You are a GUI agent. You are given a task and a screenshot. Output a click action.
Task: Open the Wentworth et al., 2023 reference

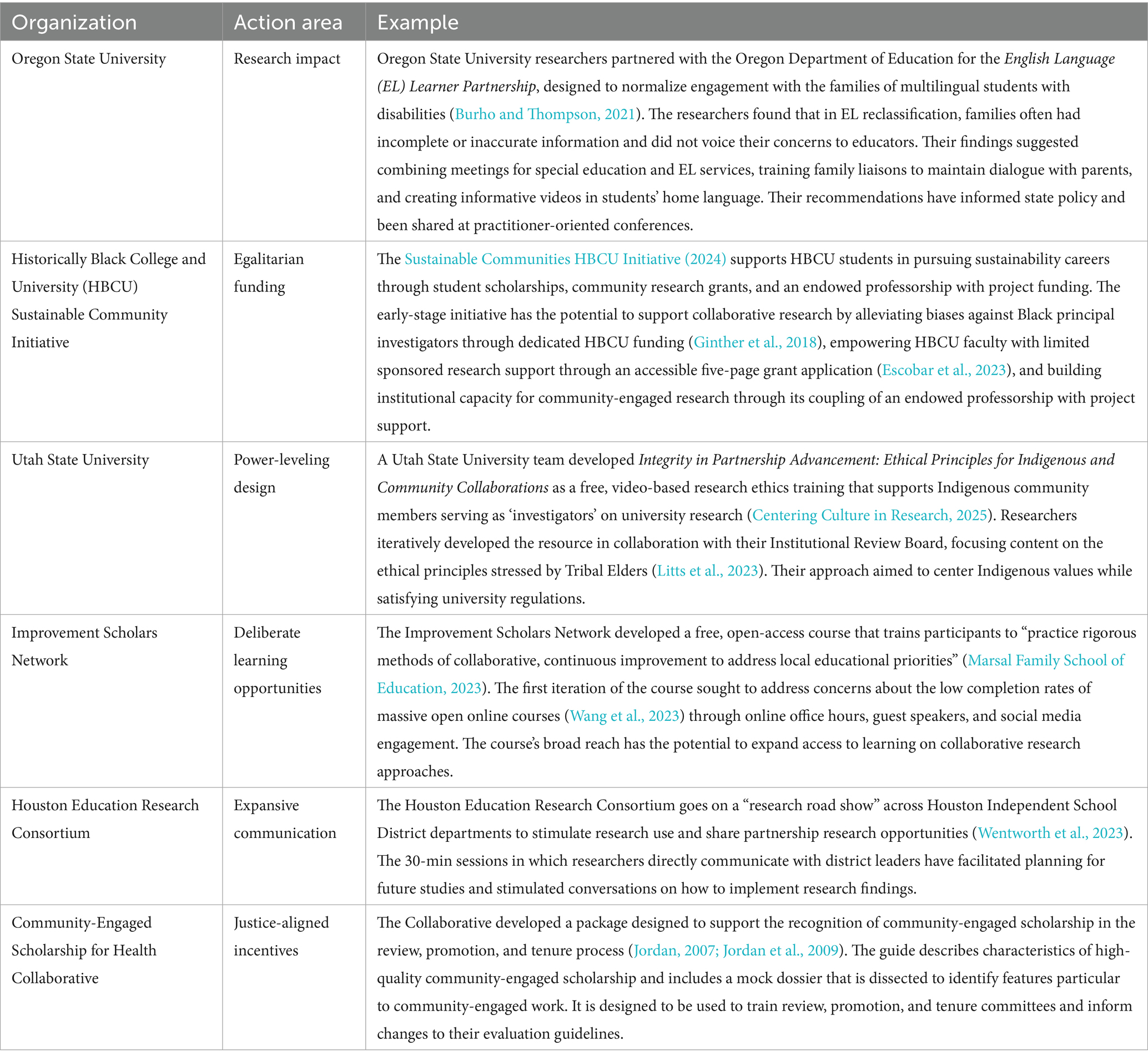pyautogui.click(x=1050, y=833)
